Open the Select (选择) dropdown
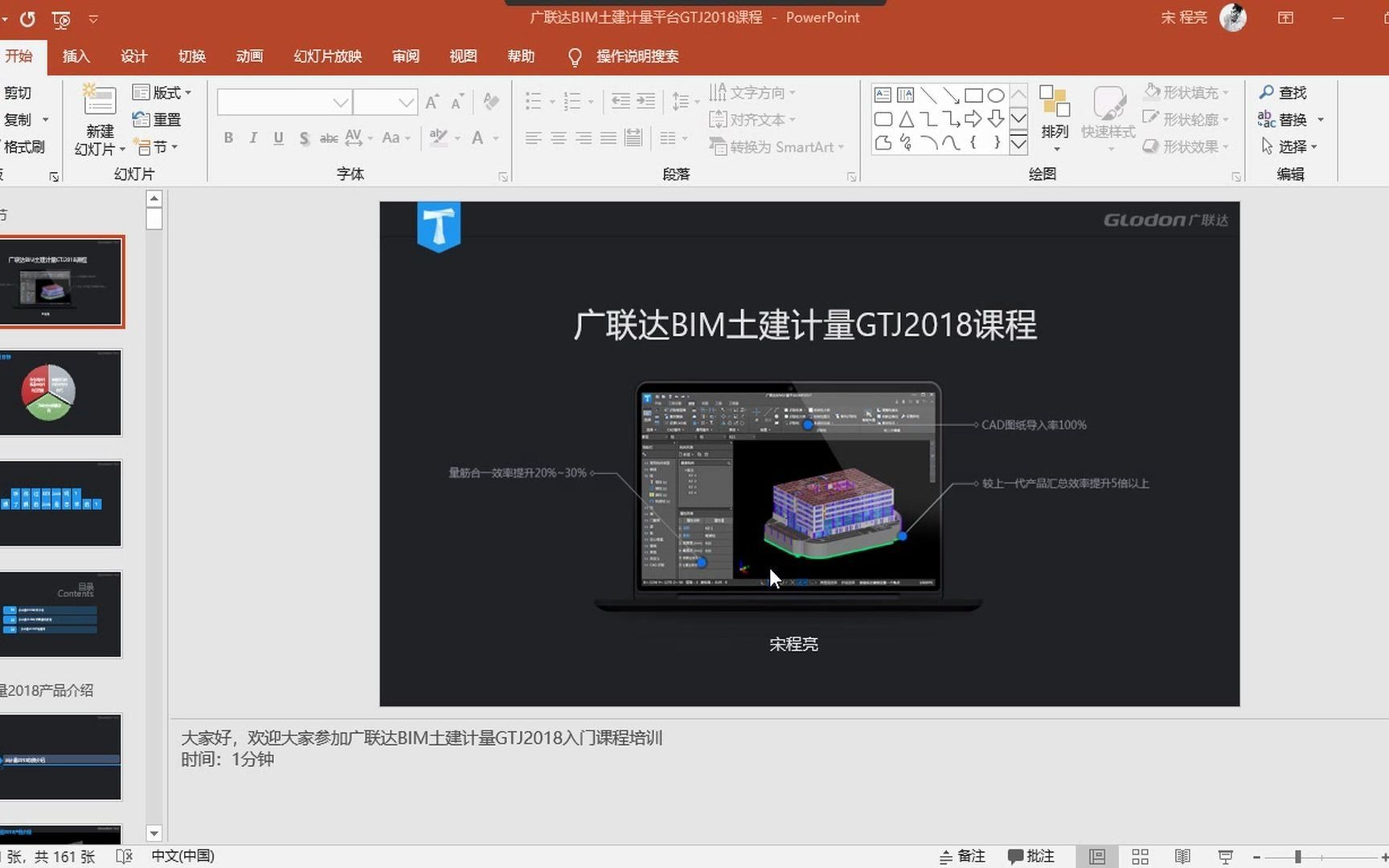The width and height of the screenshot is (1389, 868). click(1289, 146)
